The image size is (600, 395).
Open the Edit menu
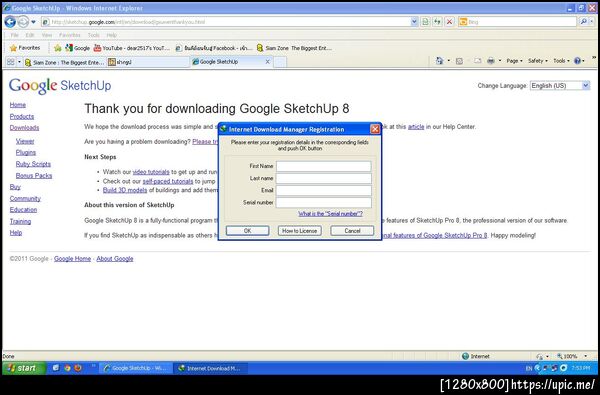click(x=30, y=35)
